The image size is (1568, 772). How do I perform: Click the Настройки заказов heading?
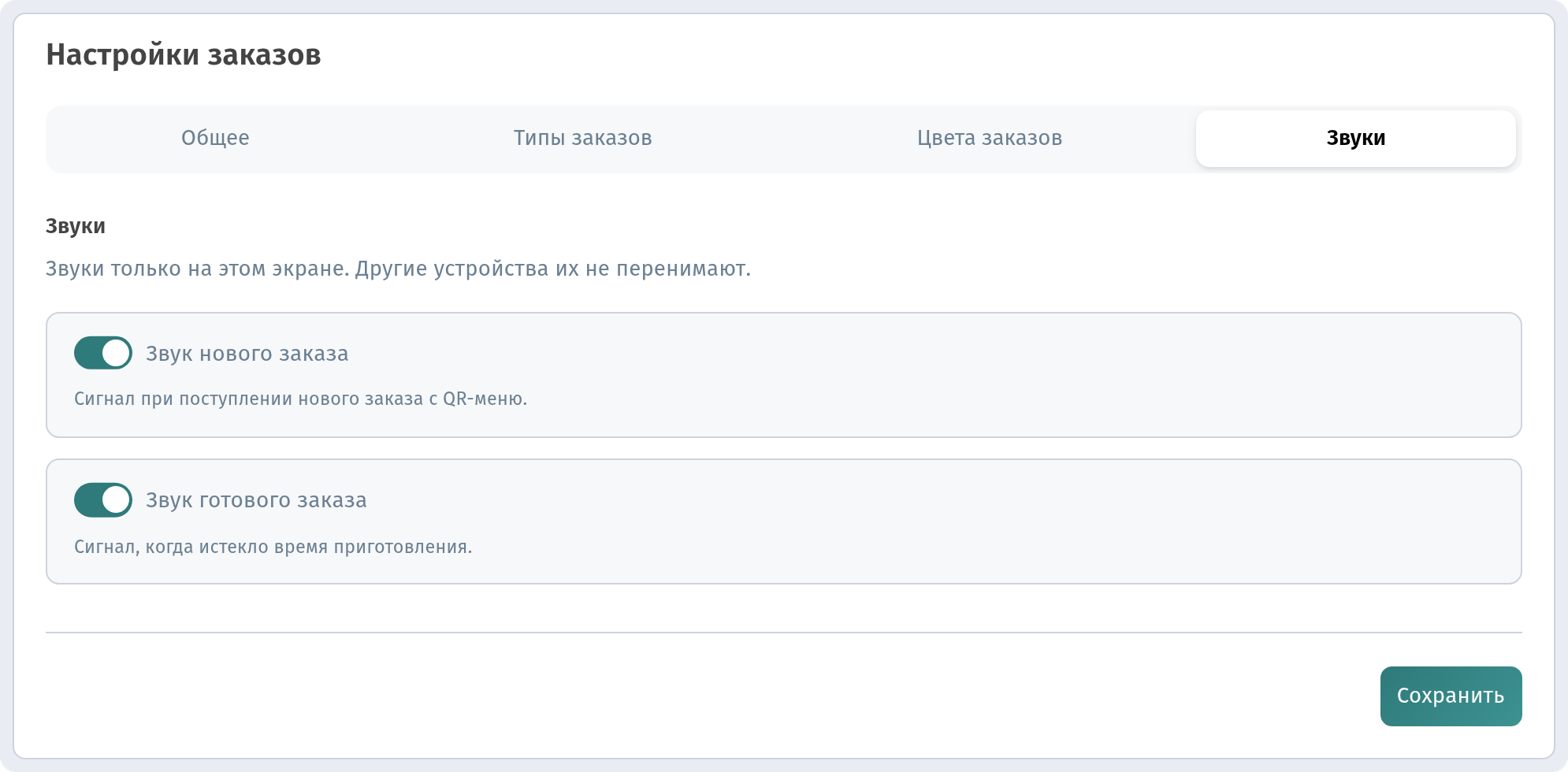tap(184, 54)
